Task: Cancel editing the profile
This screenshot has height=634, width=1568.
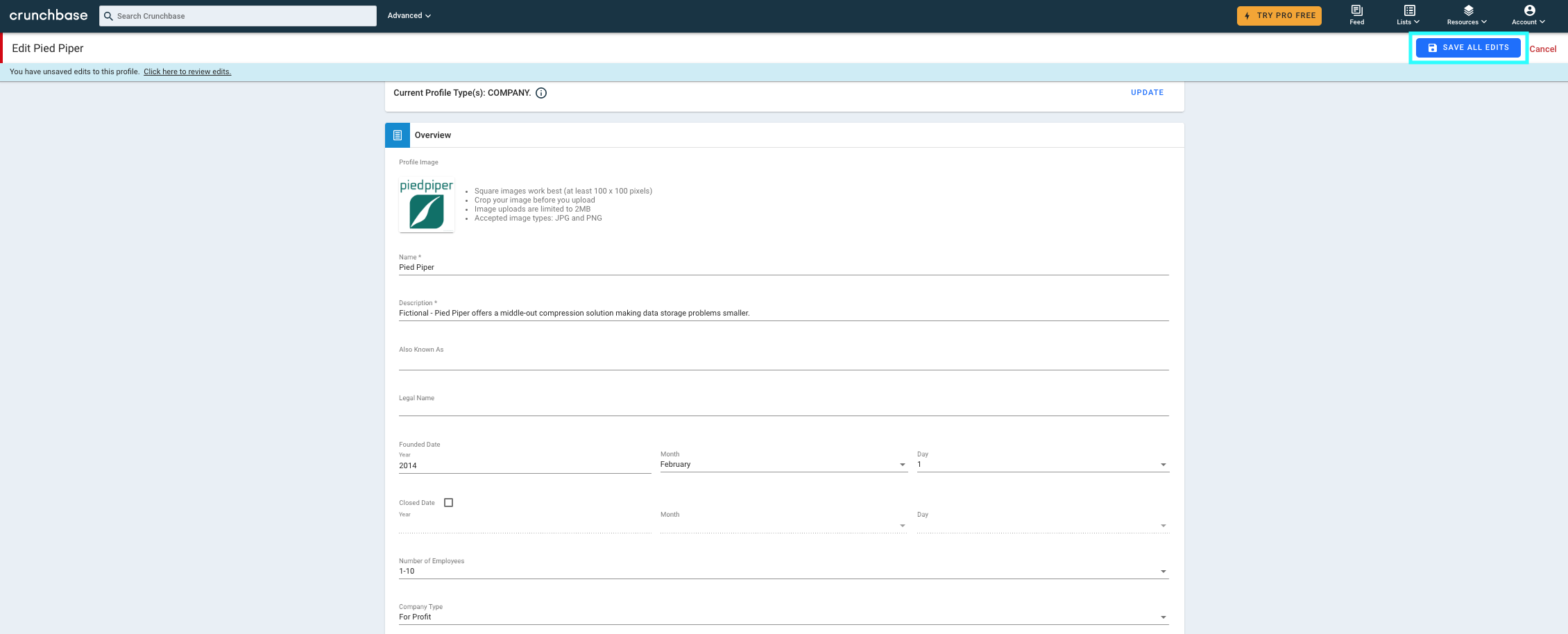Action: 1542,49
